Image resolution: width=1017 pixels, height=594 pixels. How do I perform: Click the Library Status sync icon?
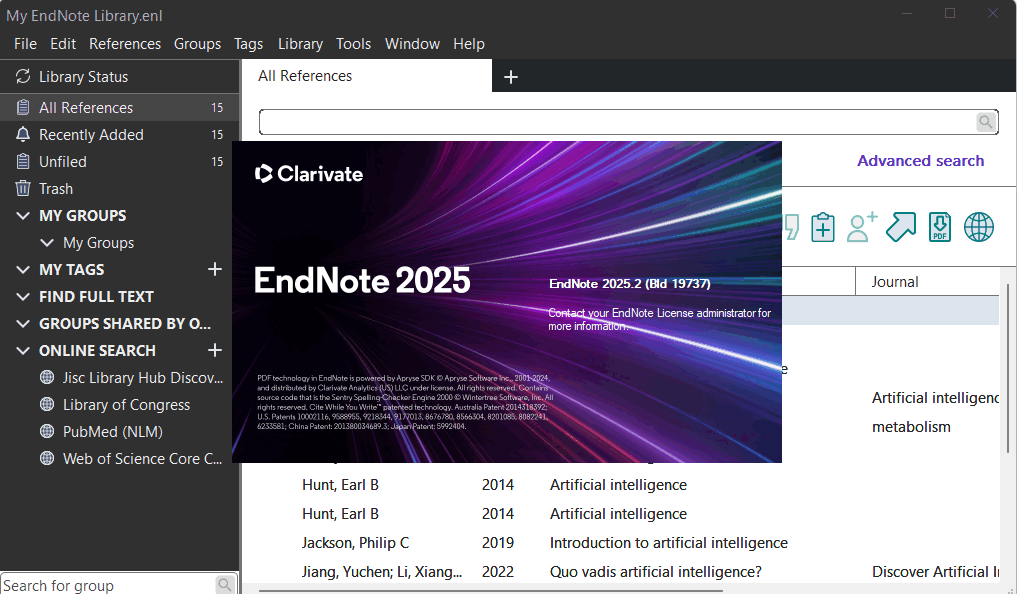click(x=23, y=77)
